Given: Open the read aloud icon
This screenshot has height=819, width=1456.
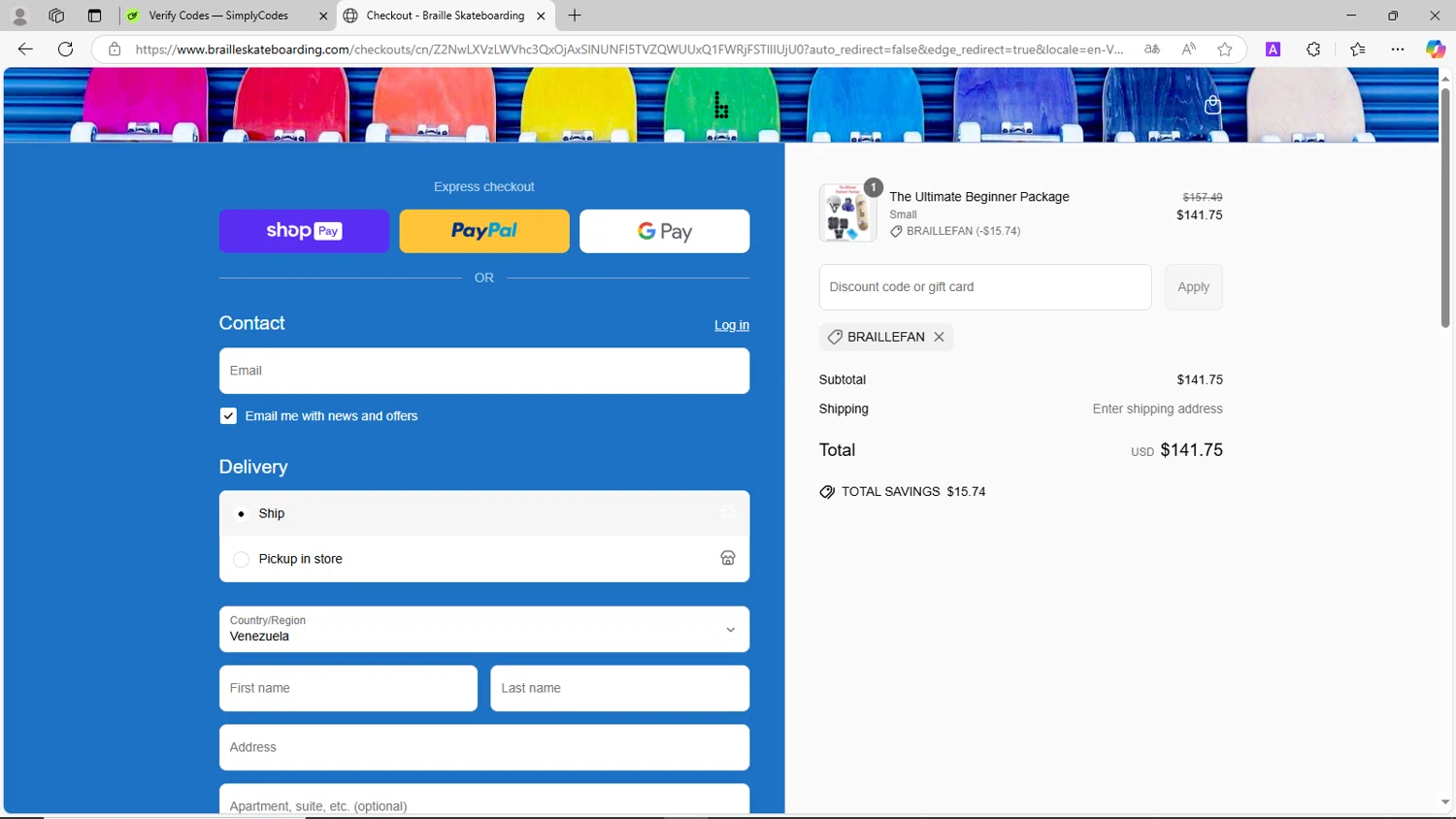Looking at the screenshot, I should coord(1188,49).
